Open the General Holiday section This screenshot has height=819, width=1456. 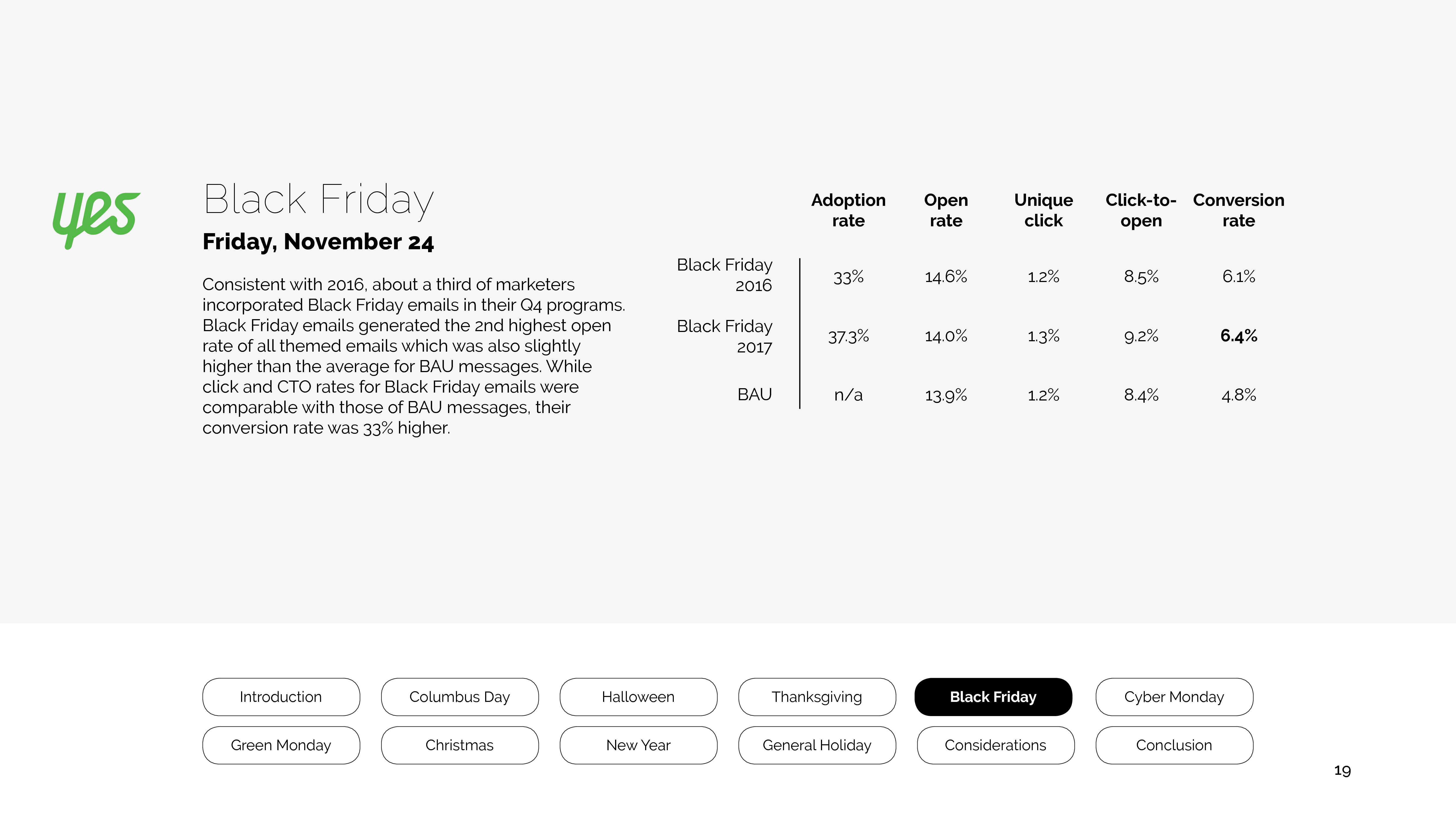pos(817,745)
